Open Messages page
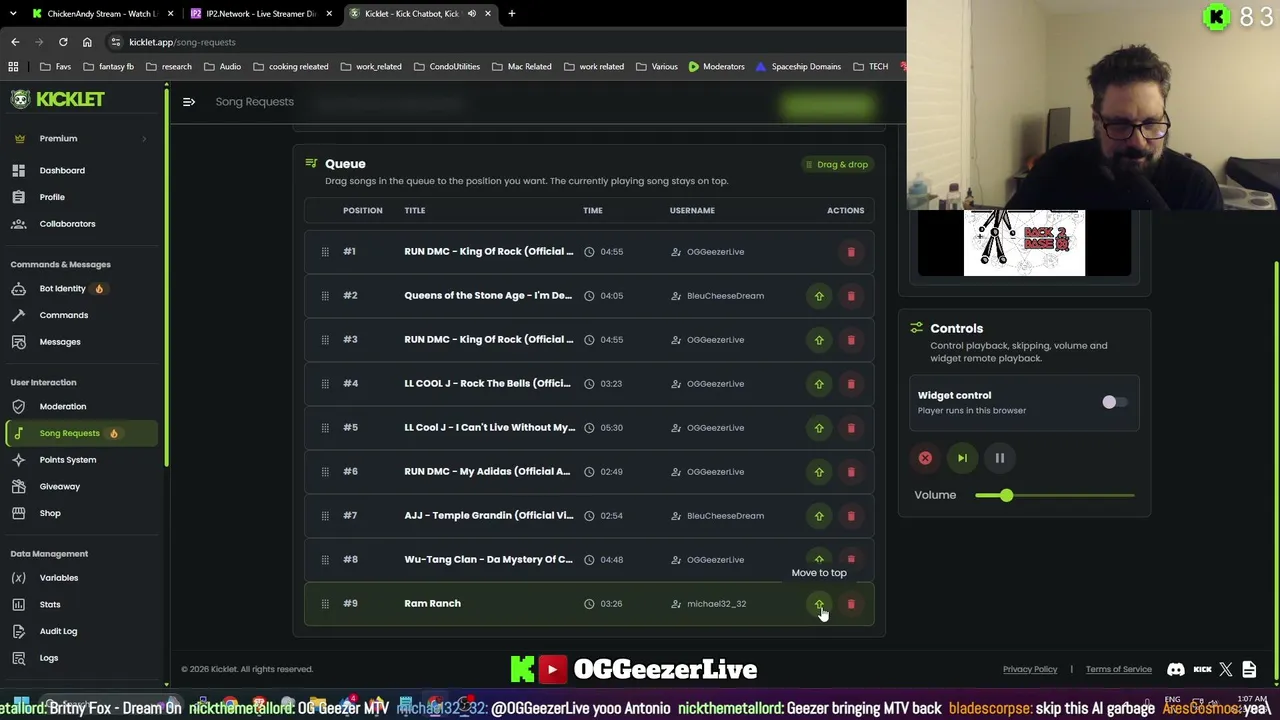The height and width of the screenshot is (720, 1280). (80, 342)
